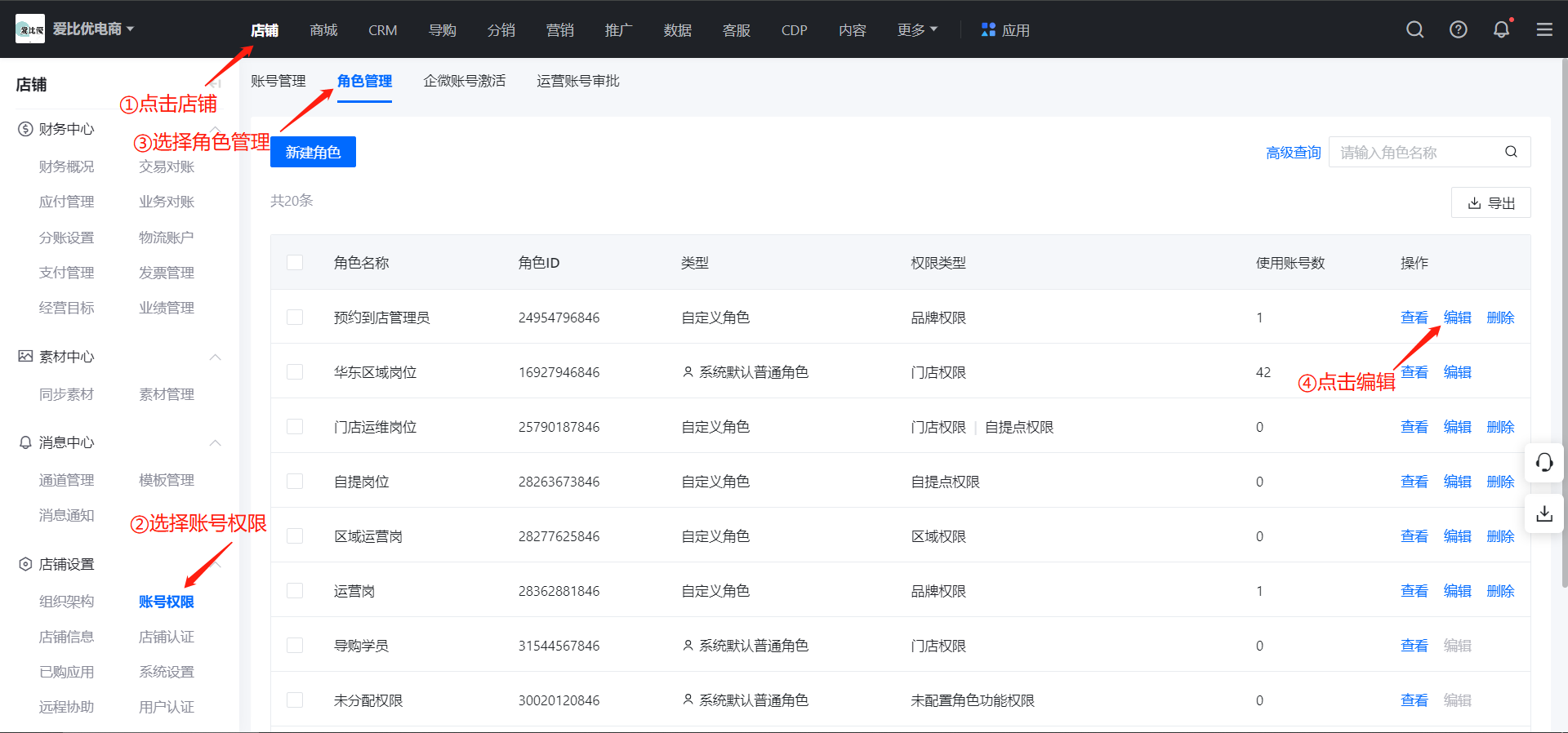
Task: Click the 爱比优电商 store logo
Action: [x=30, y=29]
